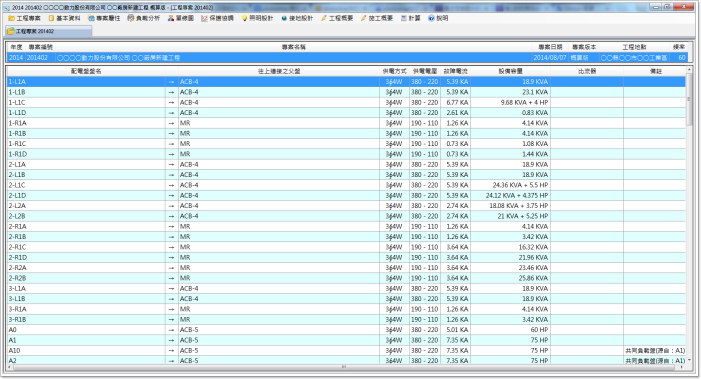Click the 18.08 KVA + 3.75 HP cell
This screenshot has width=701, height=379.
pos(510,206)
